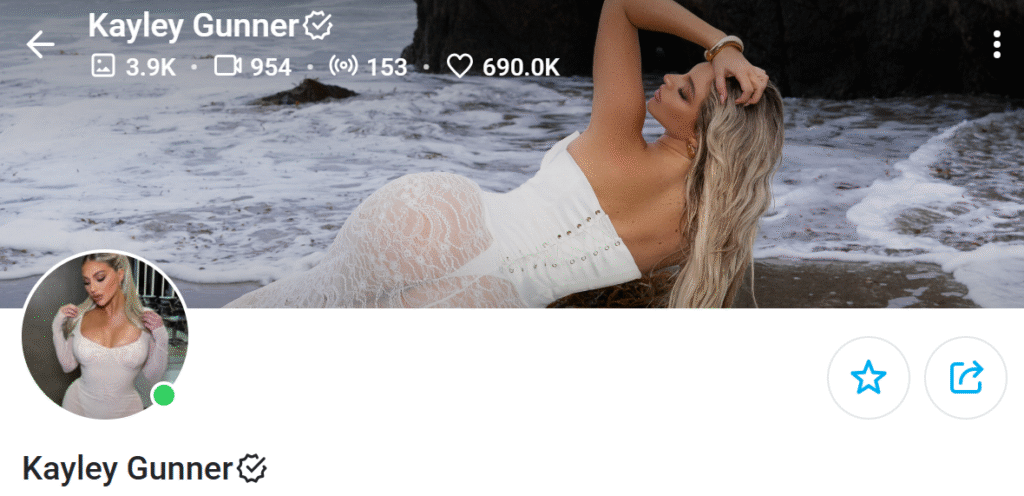Add profile to favorites with star
The height and width of the screenshot is (496, 1024).
point(868,377)
